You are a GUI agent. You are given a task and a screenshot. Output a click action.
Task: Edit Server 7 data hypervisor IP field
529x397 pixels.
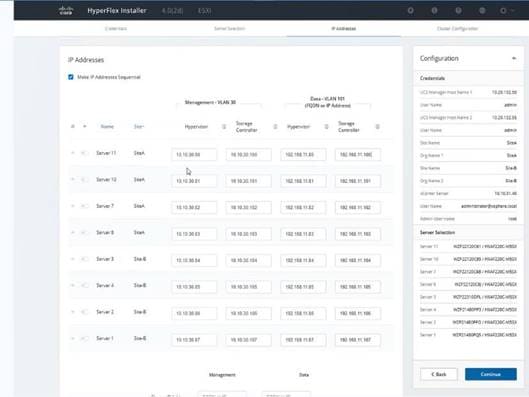303,207
